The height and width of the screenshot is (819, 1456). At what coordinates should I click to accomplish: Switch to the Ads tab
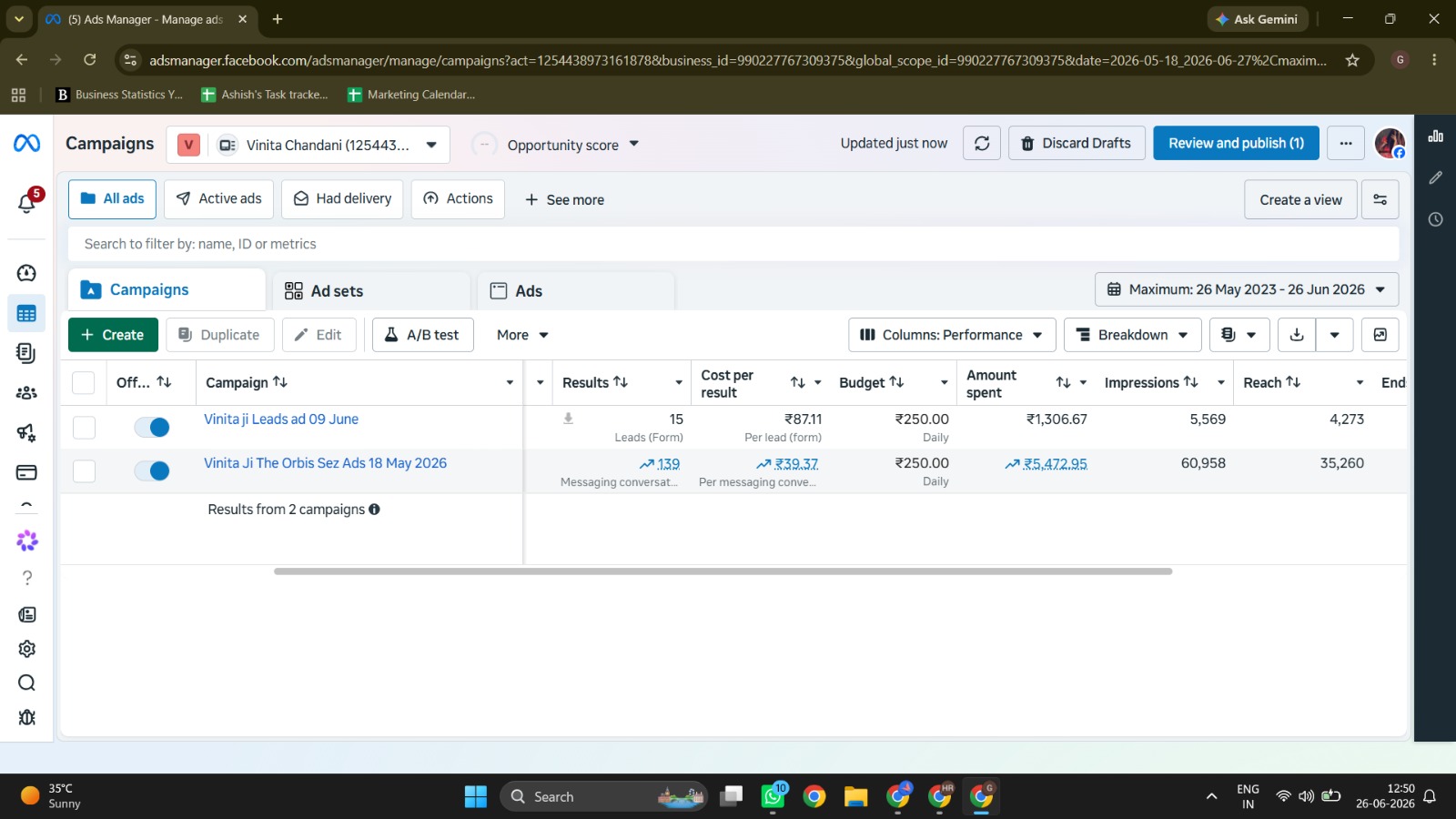click(x=577, y=291)
